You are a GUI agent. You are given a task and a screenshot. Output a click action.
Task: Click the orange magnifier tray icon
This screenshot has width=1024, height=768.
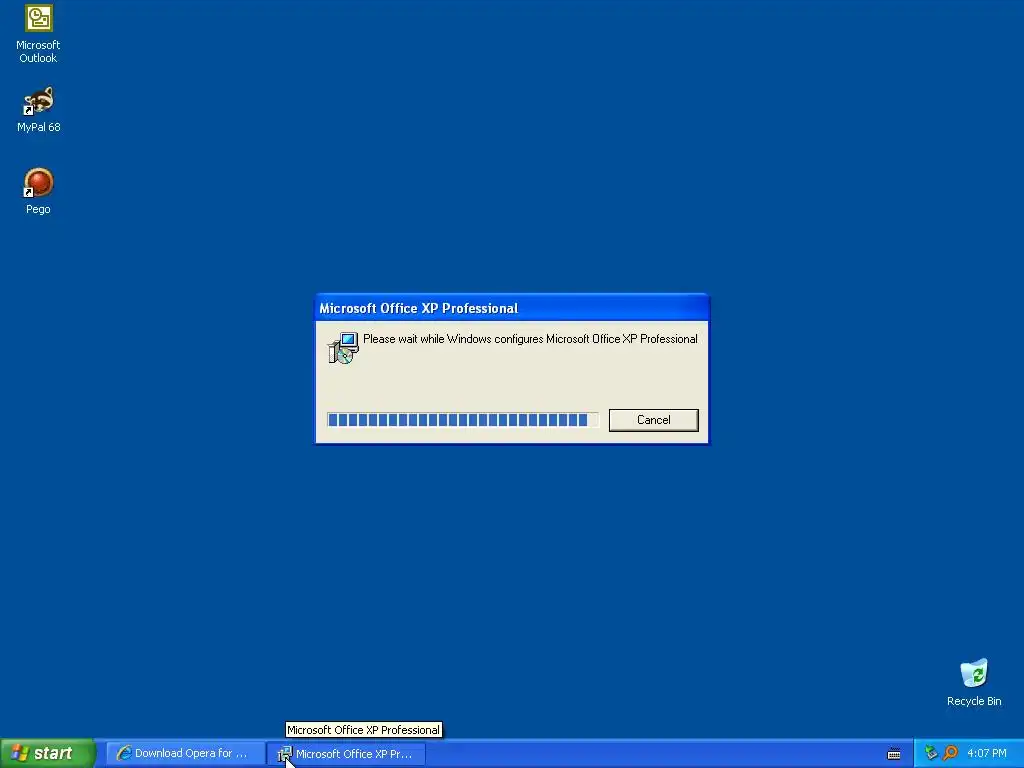[x=950, y=753]
